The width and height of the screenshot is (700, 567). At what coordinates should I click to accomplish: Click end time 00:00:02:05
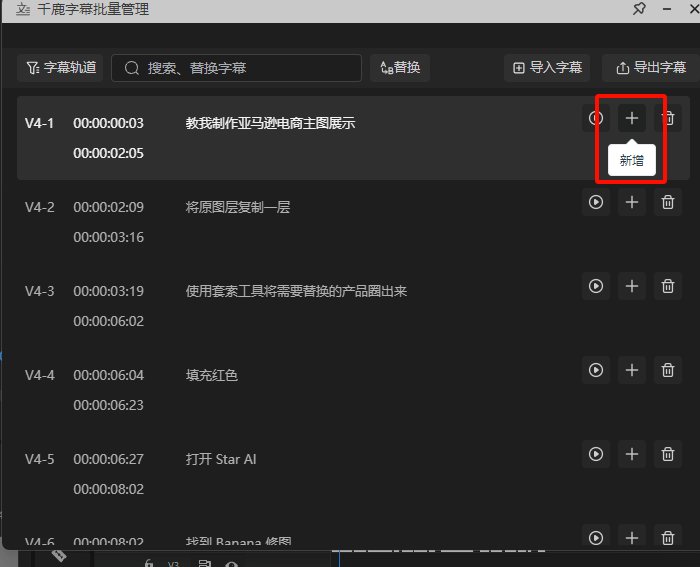click(x=108, y=153)
